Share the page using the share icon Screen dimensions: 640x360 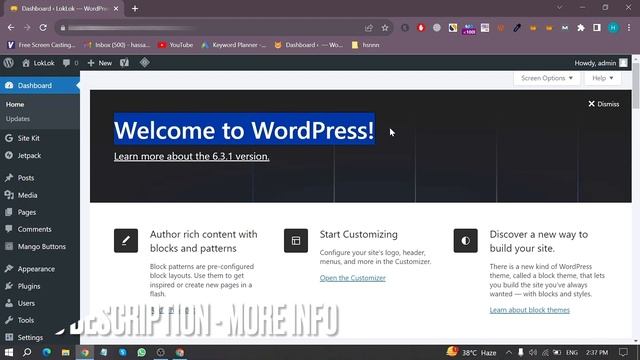tap(369, 28)
